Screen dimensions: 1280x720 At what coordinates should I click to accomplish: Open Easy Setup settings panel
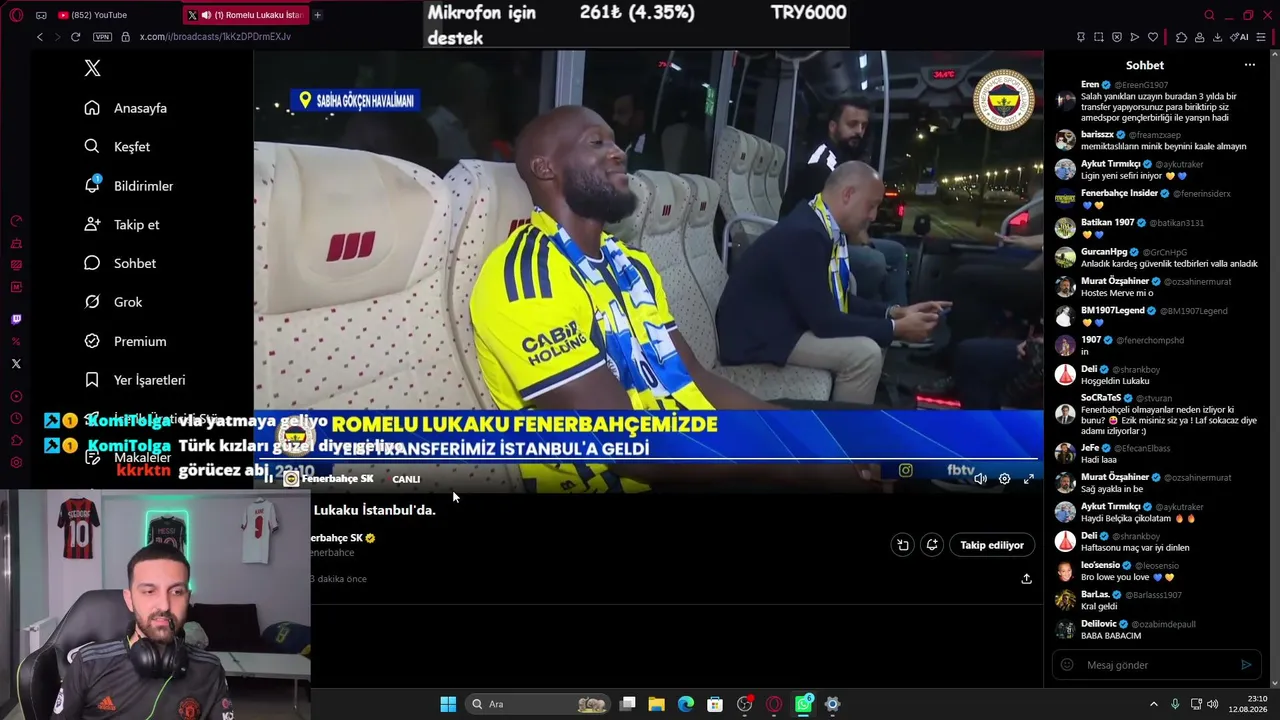click(x=1262, y=37)
